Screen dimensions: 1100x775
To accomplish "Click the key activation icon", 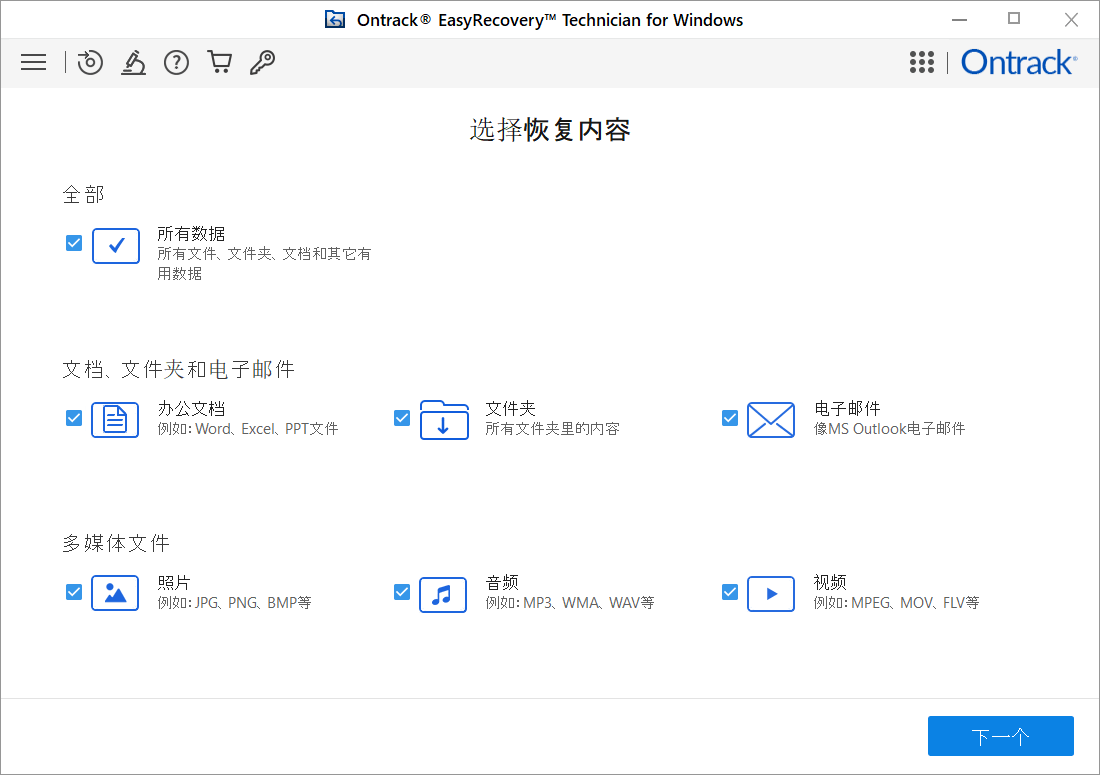I will (x=262, y=62).
